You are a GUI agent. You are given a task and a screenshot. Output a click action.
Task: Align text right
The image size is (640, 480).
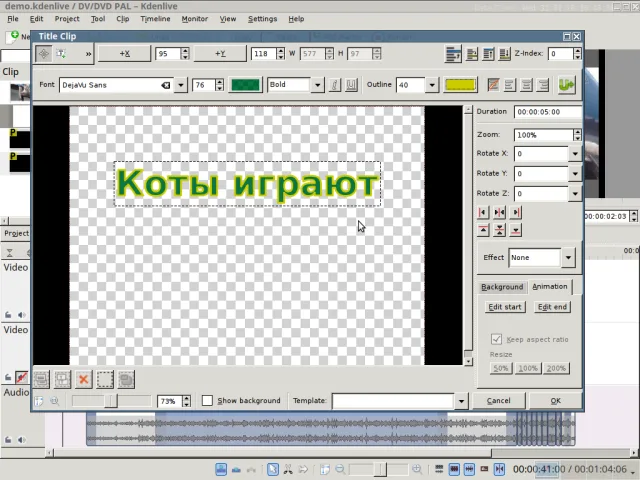543,85
